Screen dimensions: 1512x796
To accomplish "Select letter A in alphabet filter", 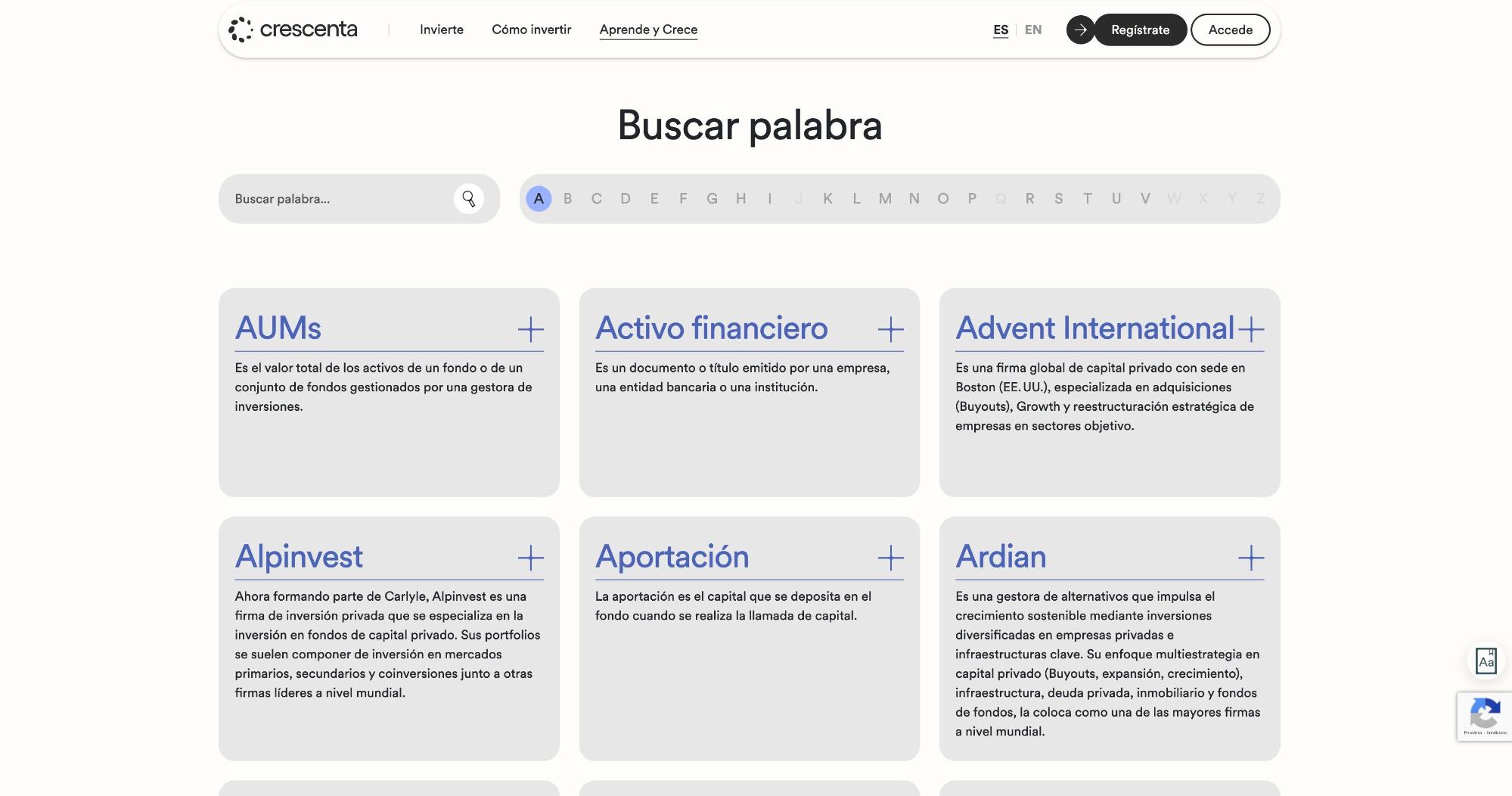I will [539, 199].
